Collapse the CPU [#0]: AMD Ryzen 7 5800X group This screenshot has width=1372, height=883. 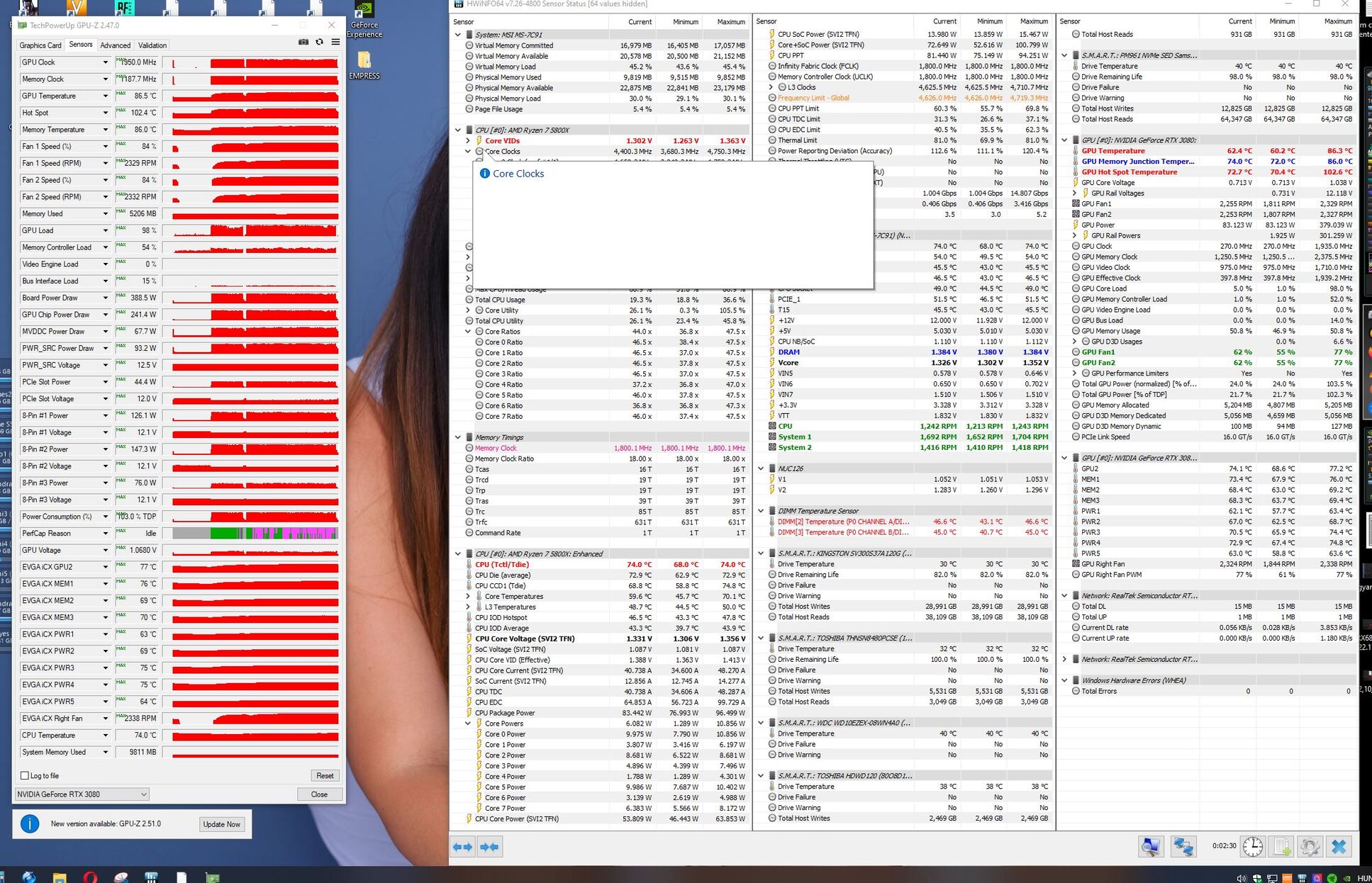tap(458, 130)
